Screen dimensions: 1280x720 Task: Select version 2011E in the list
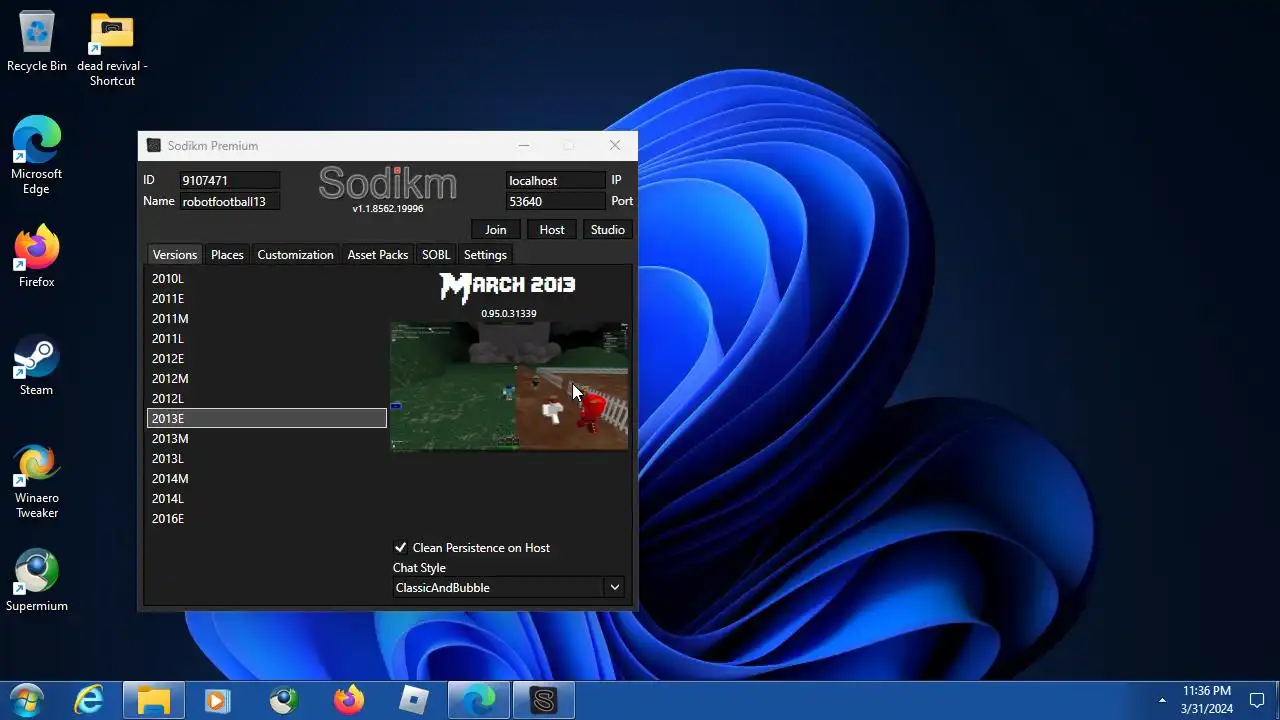point(267,299)
